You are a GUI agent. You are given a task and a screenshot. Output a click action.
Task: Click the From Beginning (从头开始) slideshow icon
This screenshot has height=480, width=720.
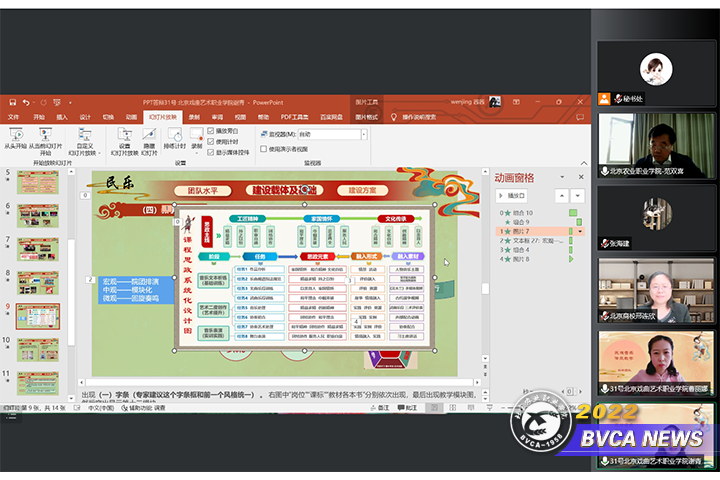(x=16, y=136)
